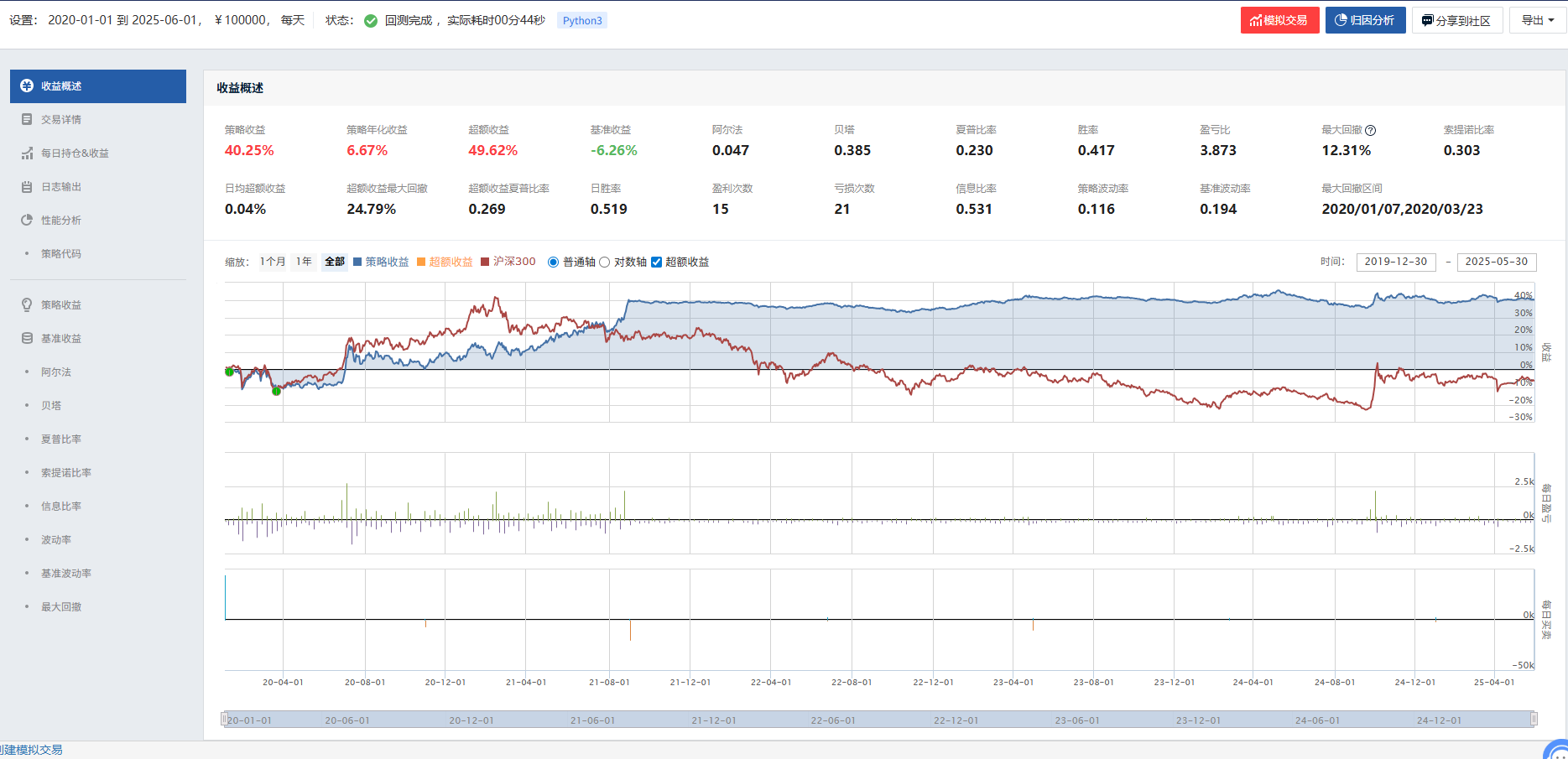Click the 基准收益 database icon

click(x=27, y=339)
